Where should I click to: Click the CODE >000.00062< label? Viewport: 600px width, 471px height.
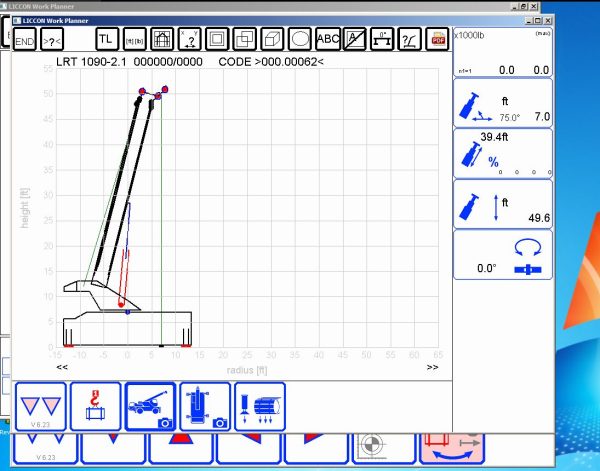(271, 62)
